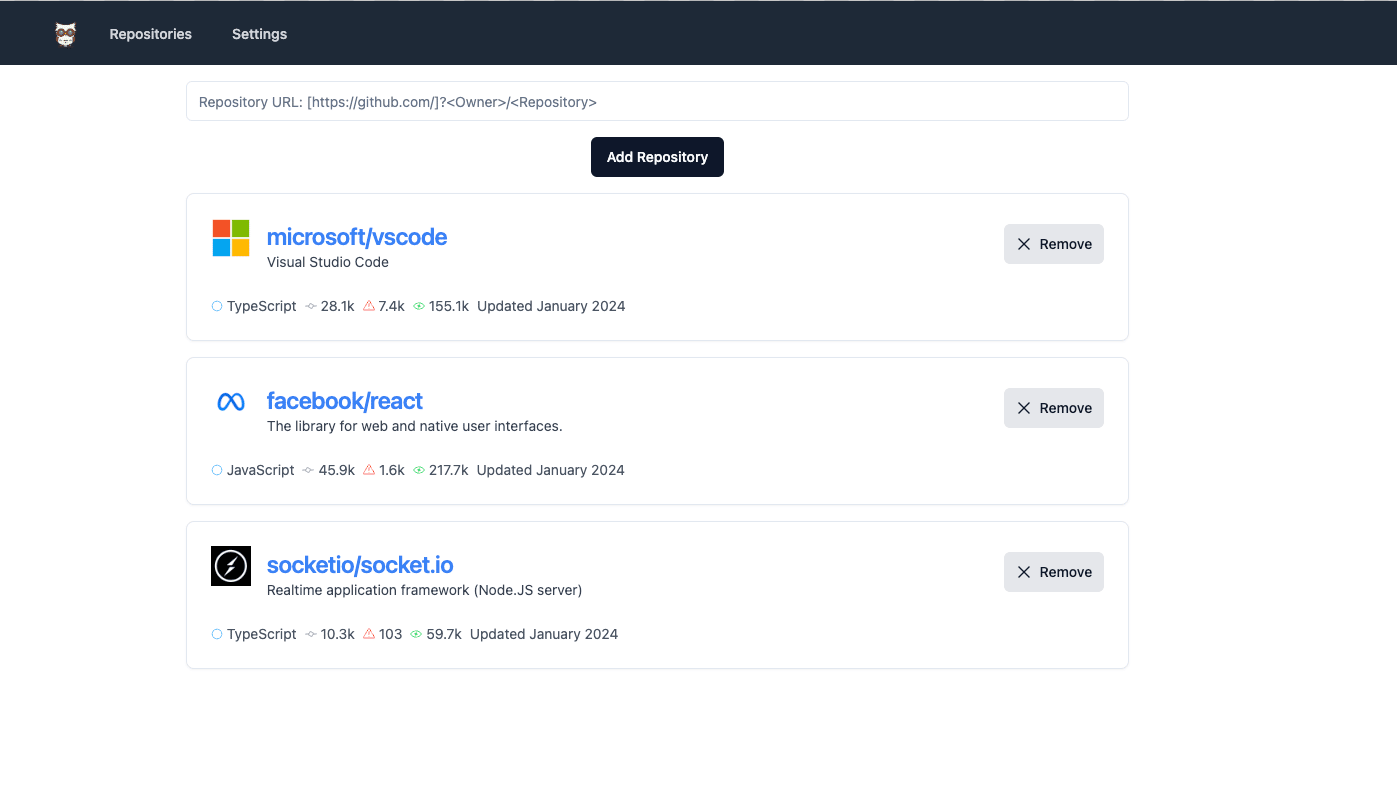Open the microsoft/vscode repository link
1397x797 pixels.
click(357, 237)
